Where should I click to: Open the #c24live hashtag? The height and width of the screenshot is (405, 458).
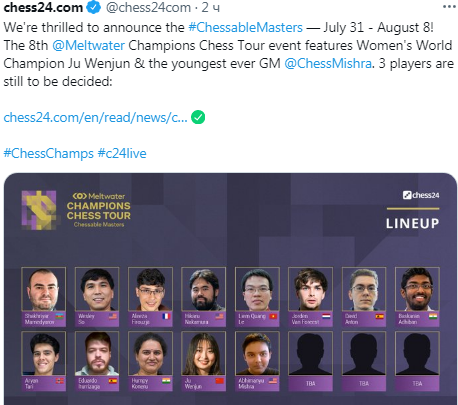tap(122, 153)
